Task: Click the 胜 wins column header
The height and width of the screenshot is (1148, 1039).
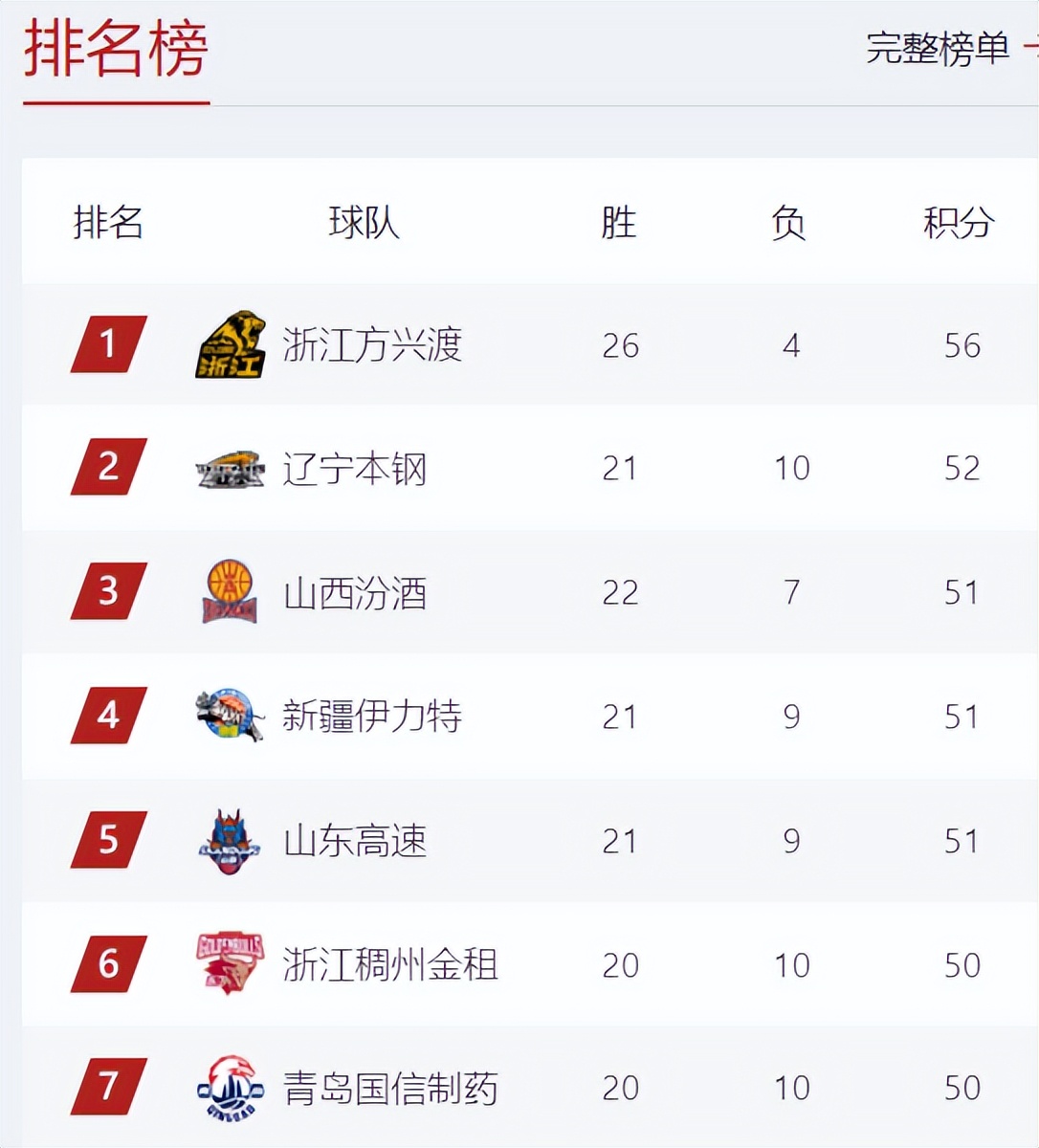Action: click(619, 223)
